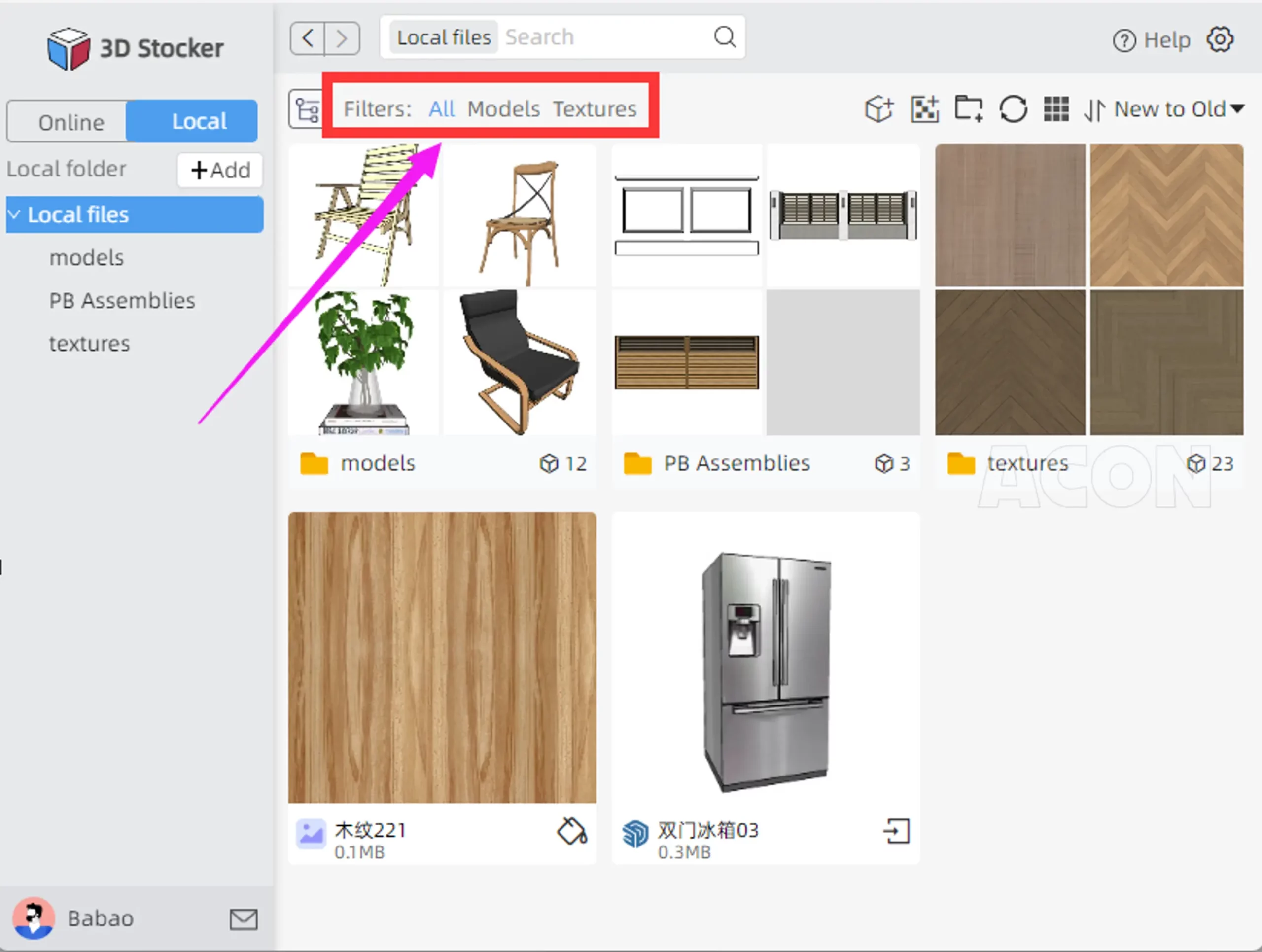The height and width of the screenshot is (952, 1262).
Task: Switch to grid view layout
Action: point(1055,108)
